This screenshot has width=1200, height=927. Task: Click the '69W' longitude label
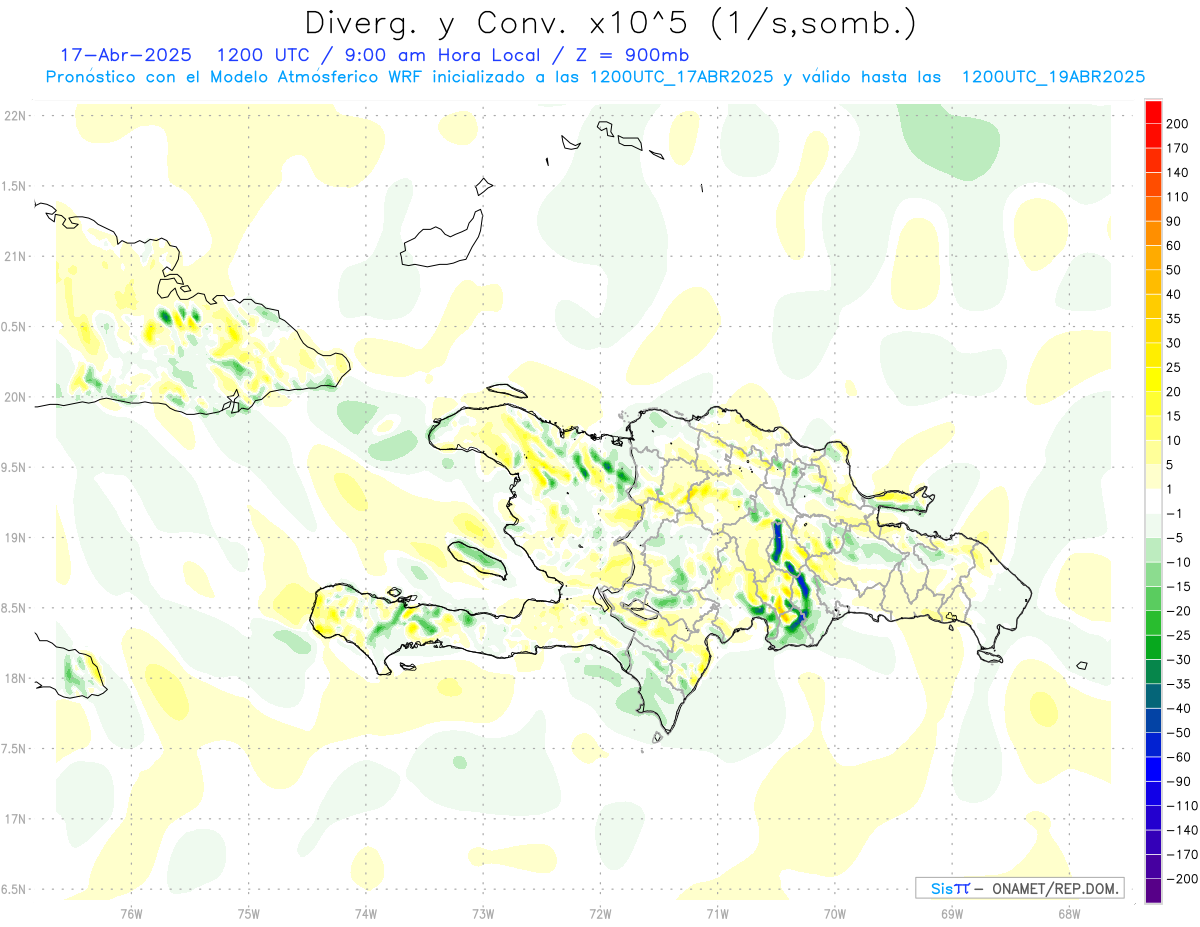click(x=952, y=913)
